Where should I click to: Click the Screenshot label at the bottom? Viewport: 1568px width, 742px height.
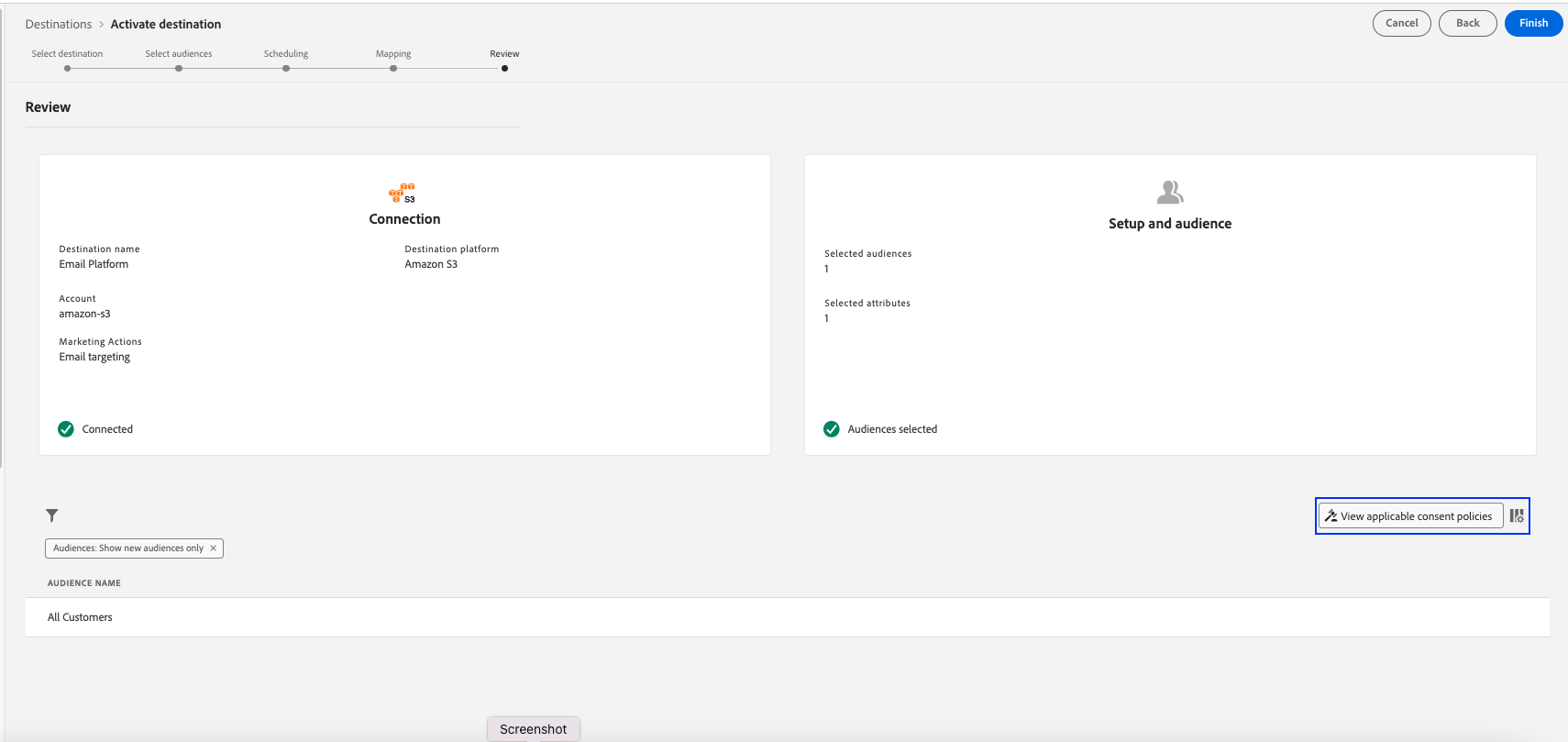[x=534, y=729]
